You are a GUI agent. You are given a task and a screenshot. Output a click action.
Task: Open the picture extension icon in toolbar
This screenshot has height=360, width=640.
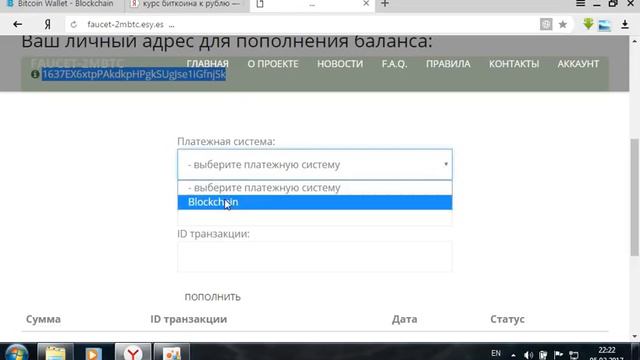coord(605,24)
